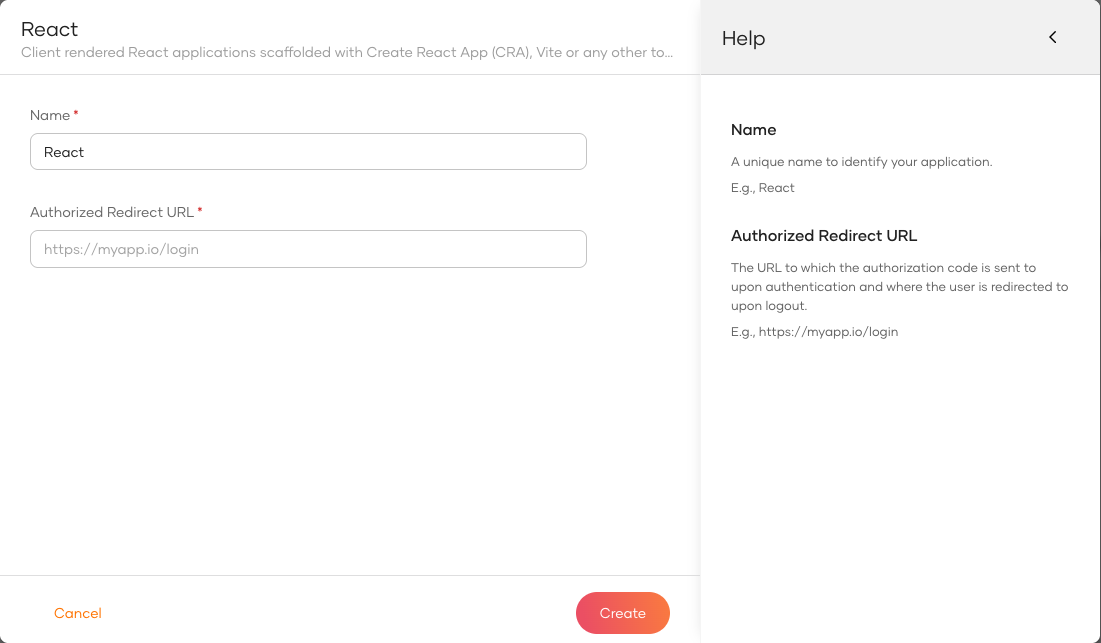
Task: Click the 'E.g., React' example text
Action: pyautogui.click(x=763, y=187)
